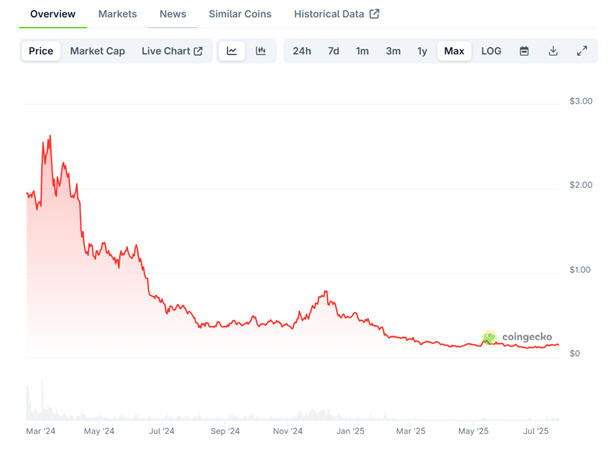Toggle the LOG scale option
Image resolution: width=616 pixels, height=453 pixels.
click(x=491, y=51)
